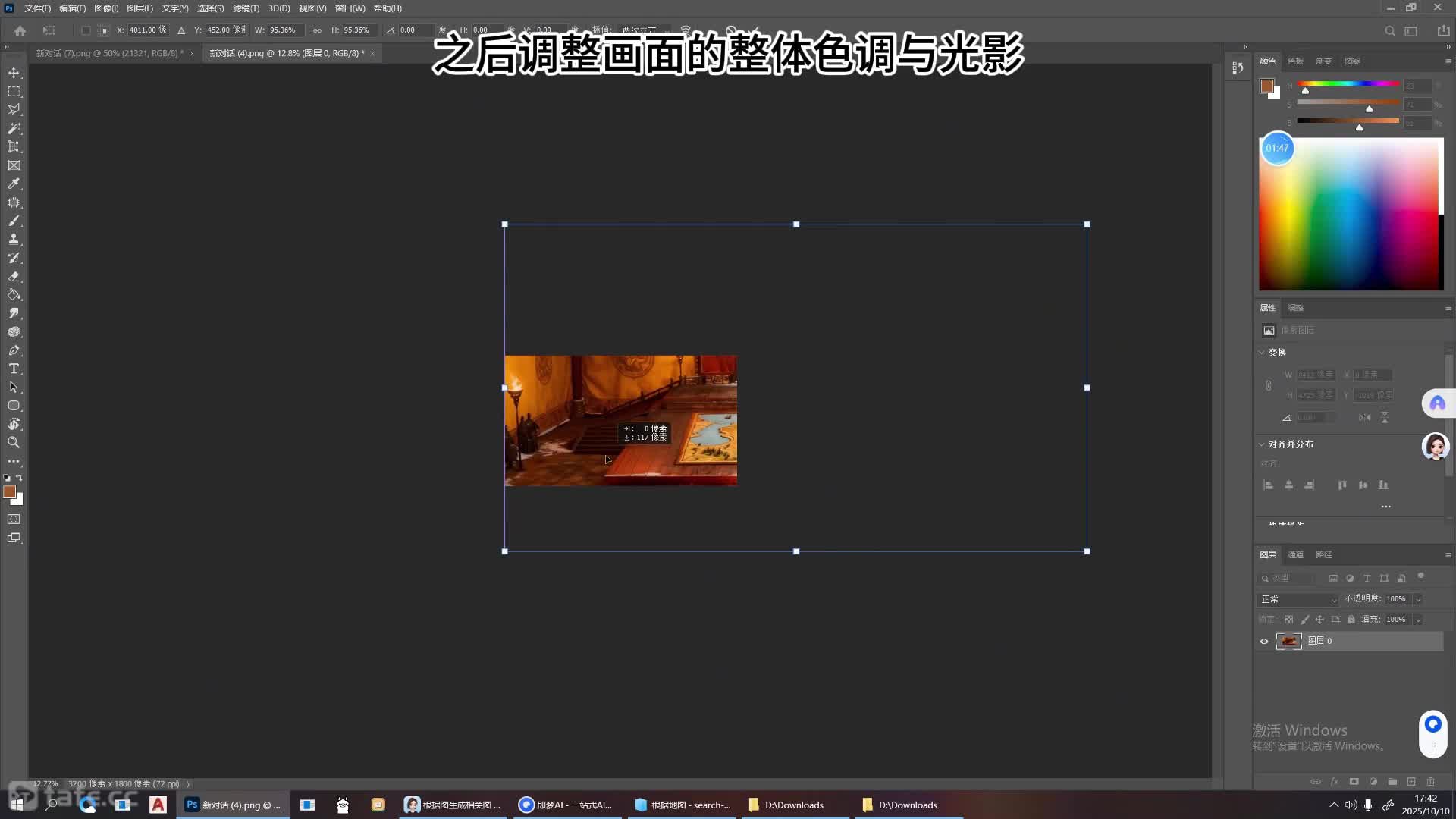The width and height of the screenshot is (1456, 819).
Task: Select the Move tool
Action: [x=14, y=73]
